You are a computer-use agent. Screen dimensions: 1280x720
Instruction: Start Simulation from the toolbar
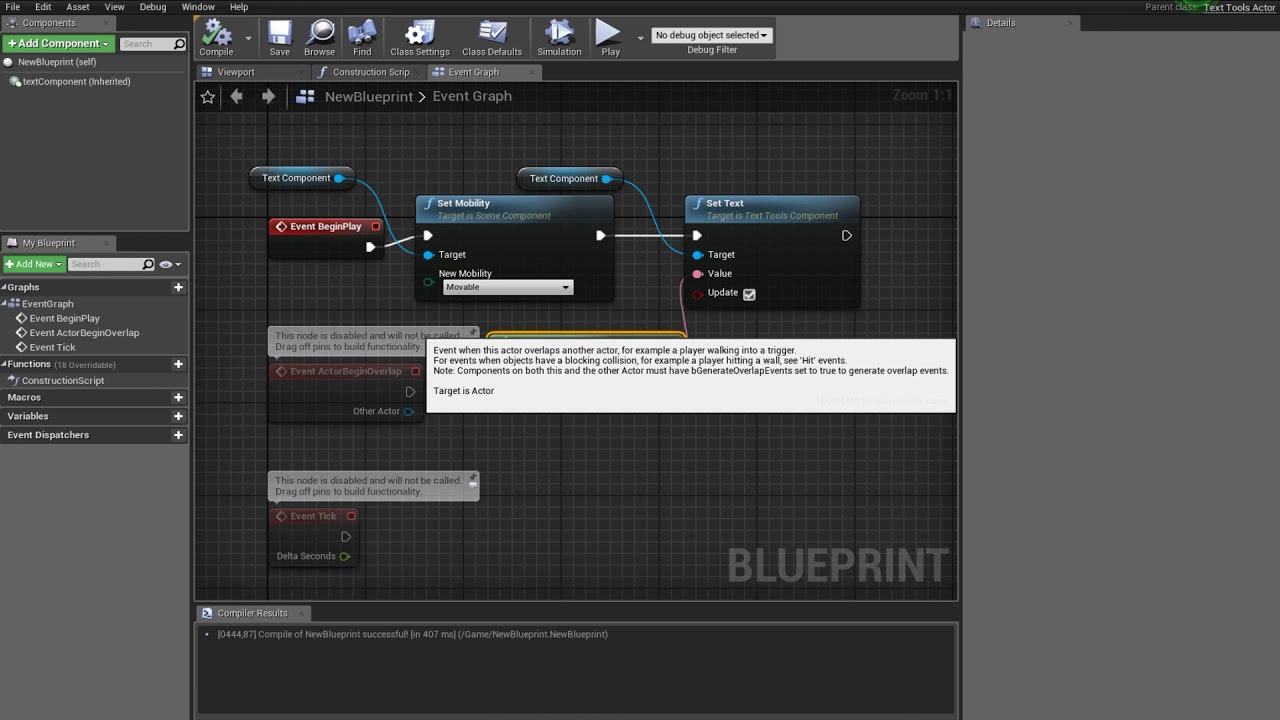tap(559, 38)
